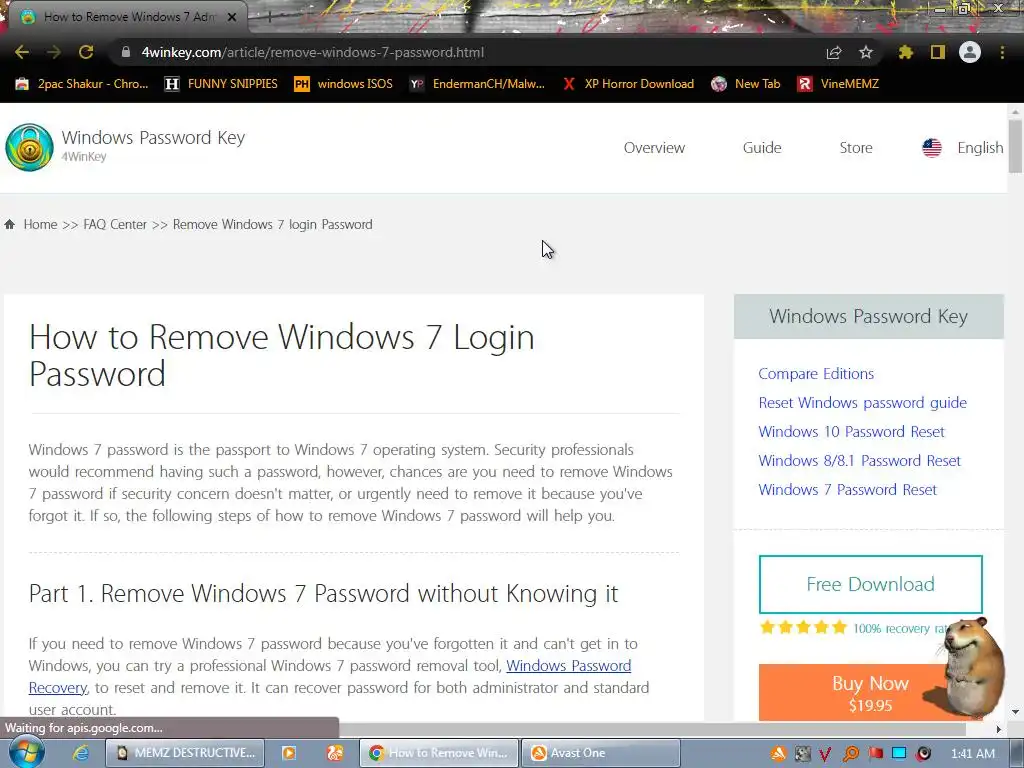Open the Guide nav item
The image size is (1024, 768).
point(762,148)
